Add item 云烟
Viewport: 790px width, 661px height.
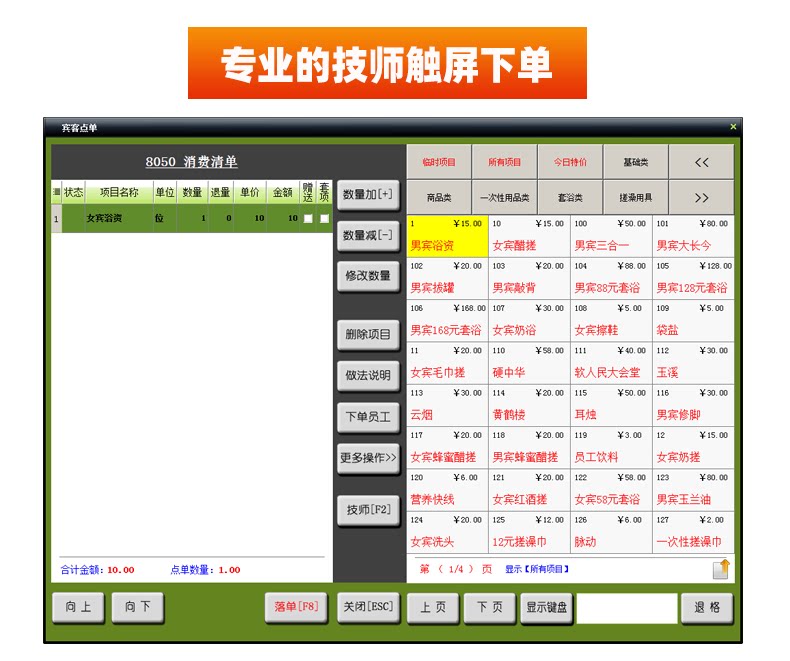pos(447,405)
